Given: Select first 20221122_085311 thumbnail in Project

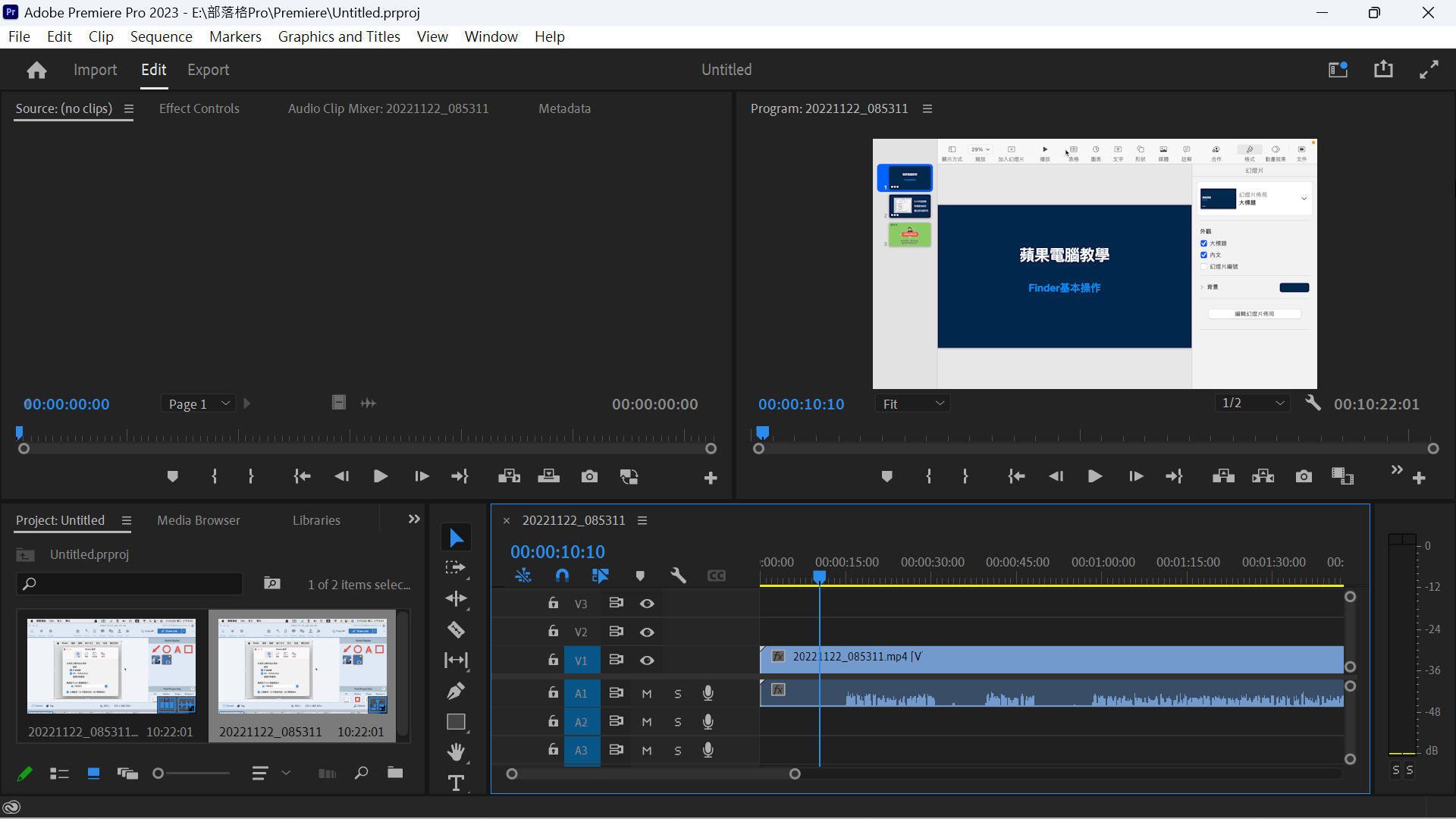Looking at the screenshot, I should (x=111, y=666).
